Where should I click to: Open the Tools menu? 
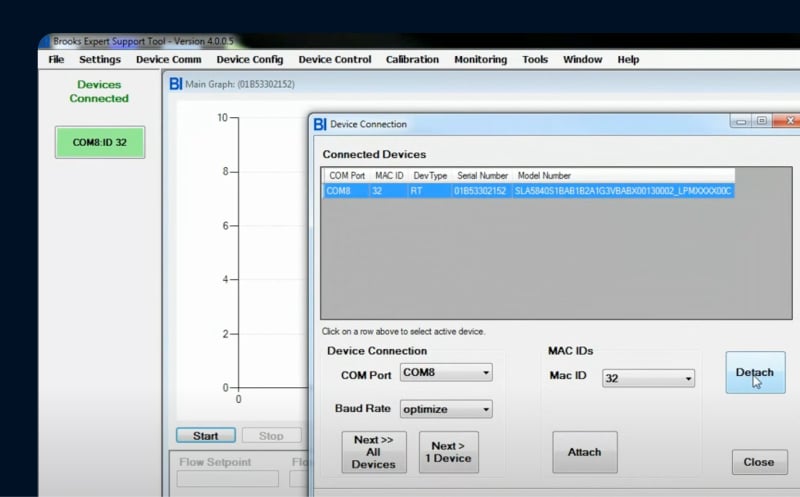pos(535,59)
